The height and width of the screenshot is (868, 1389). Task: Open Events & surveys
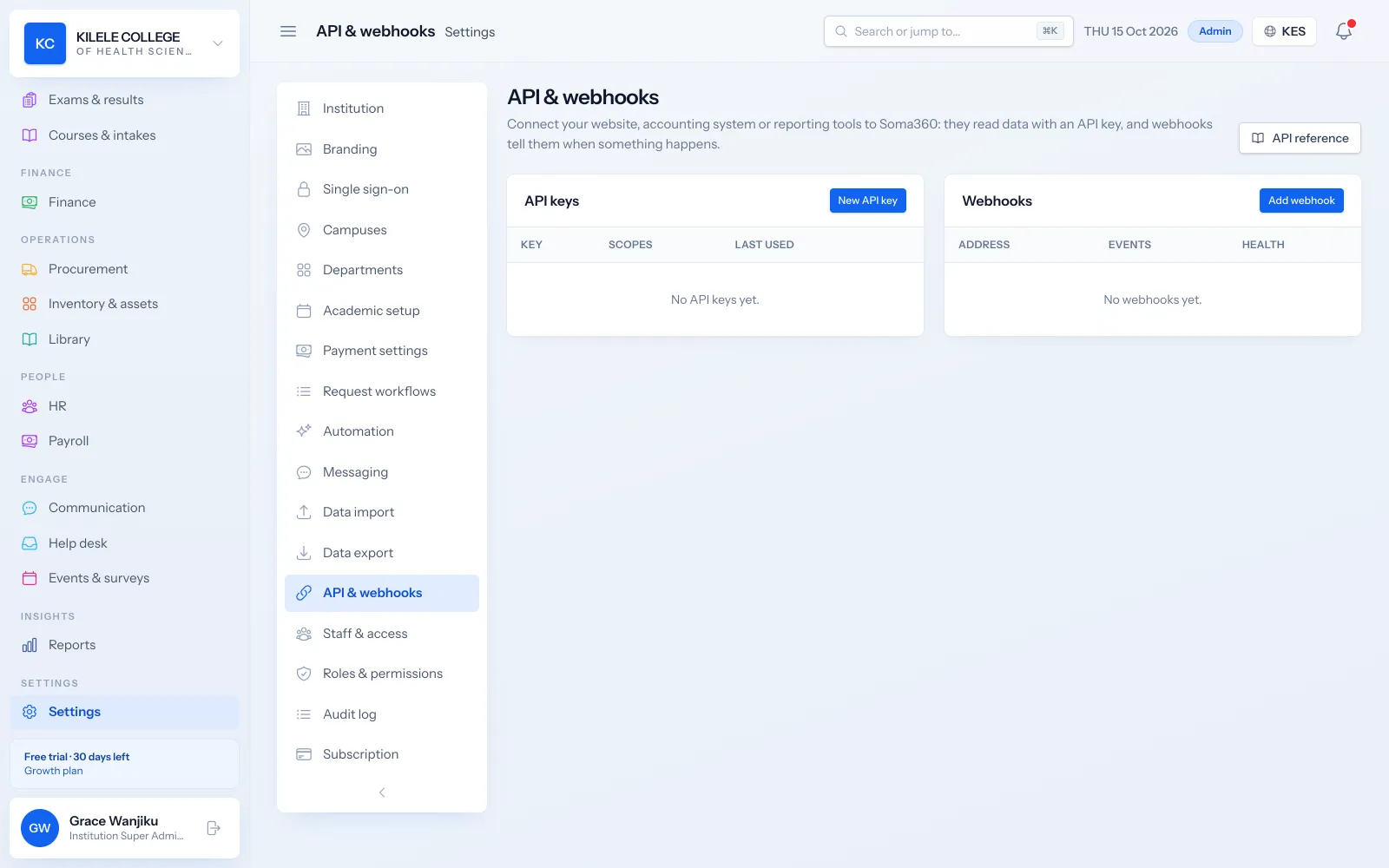[124, 578]
